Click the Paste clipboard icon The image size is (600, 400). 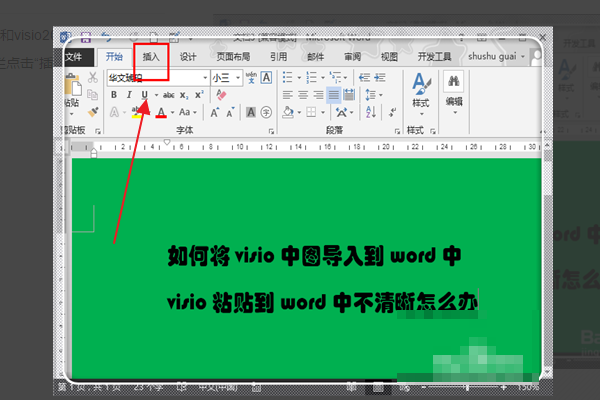pos(73,86)
